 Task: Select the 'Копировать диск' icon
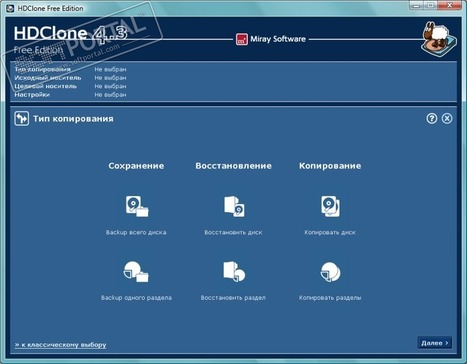click(x=330, y=206)
